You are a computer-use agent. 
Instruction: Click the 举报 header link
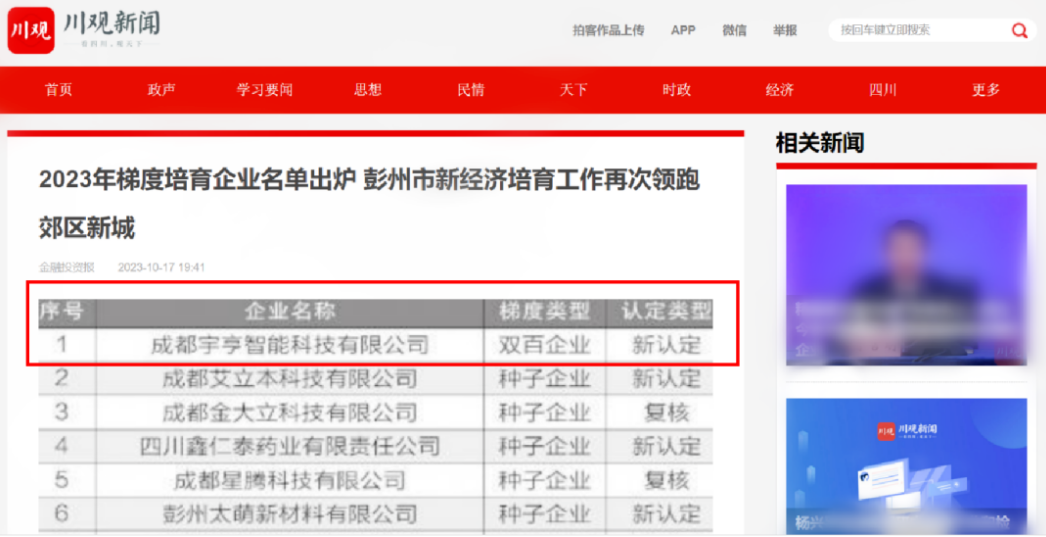pos(785,31)
